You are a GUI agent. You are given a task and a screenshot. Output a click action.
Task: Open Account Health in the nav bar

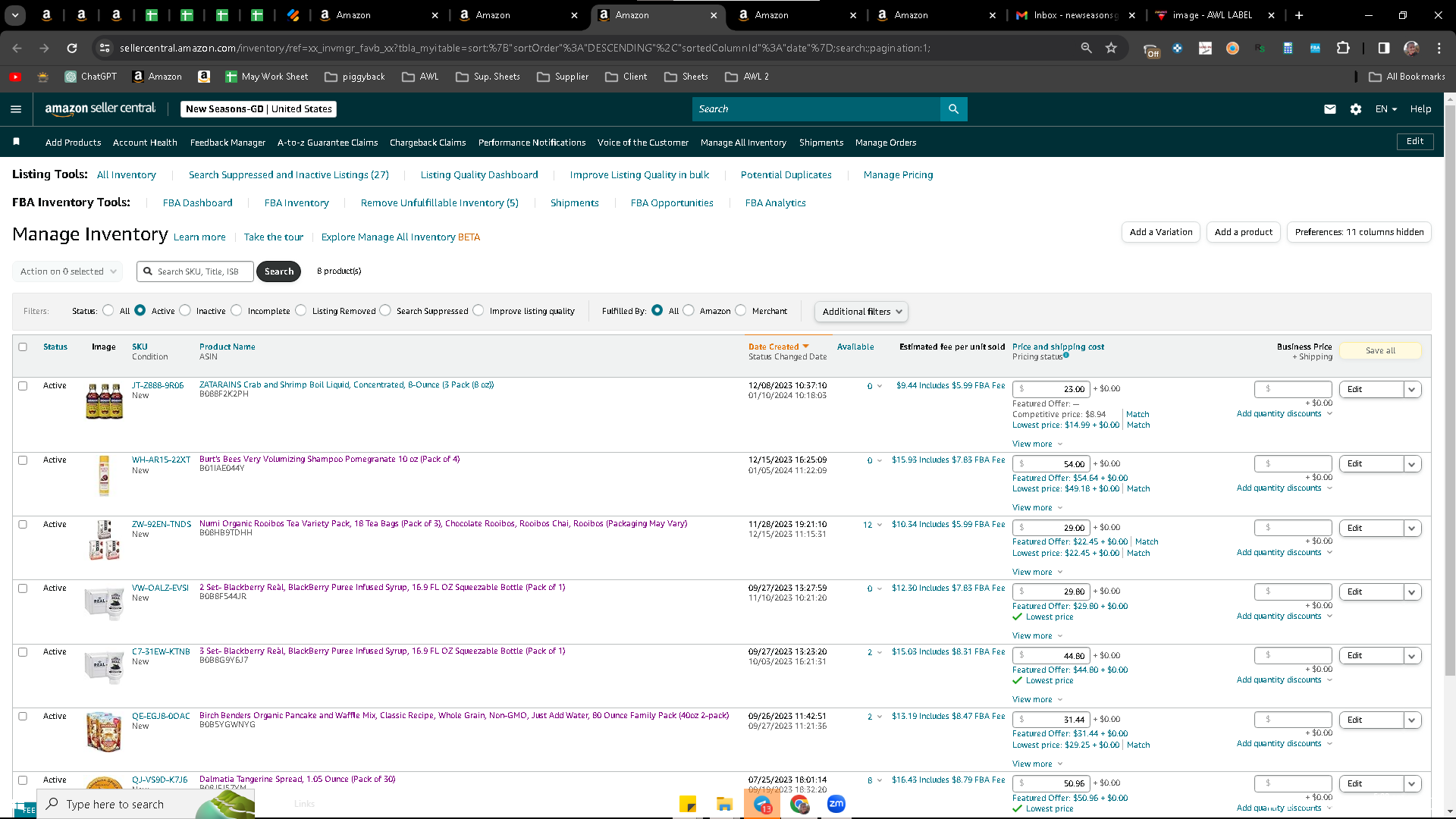145,143
